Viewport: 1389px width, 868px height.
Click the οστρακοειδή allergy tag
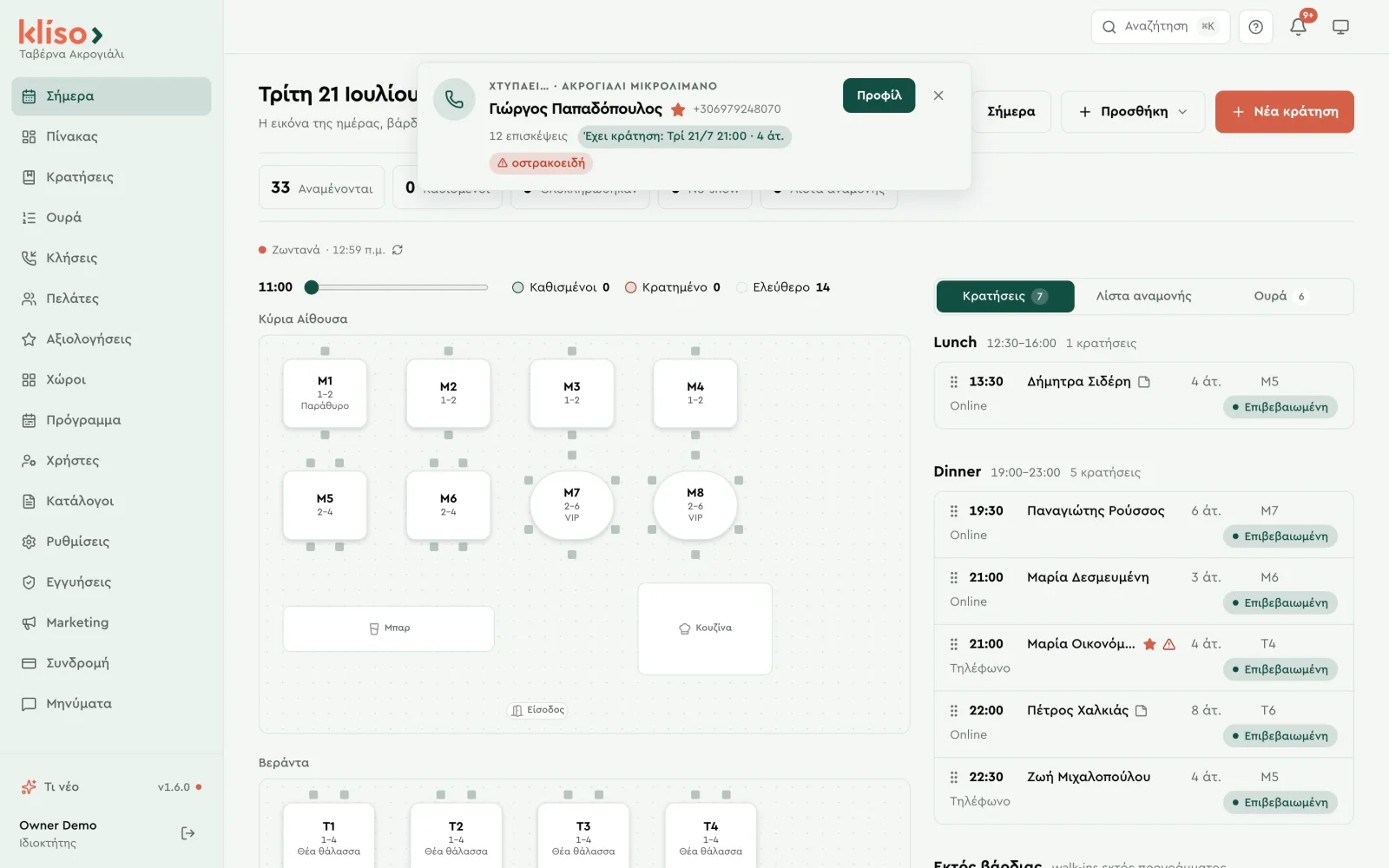[x=541, y=163]
